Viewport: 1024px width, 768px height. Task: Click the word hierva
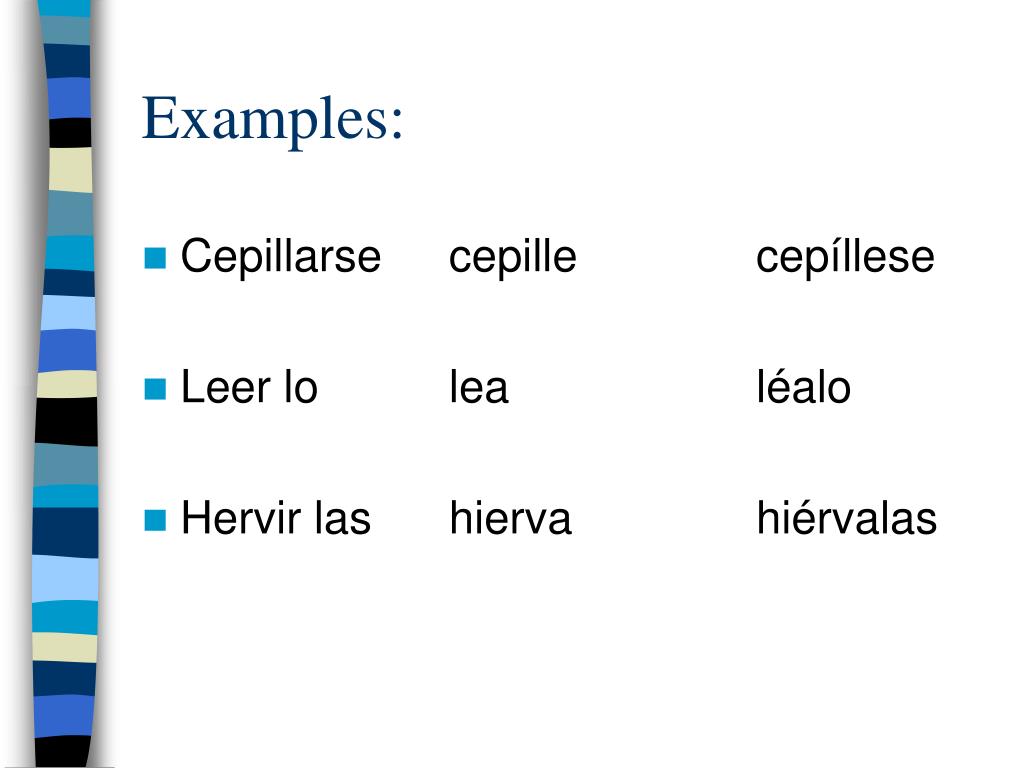coord(511,518)
